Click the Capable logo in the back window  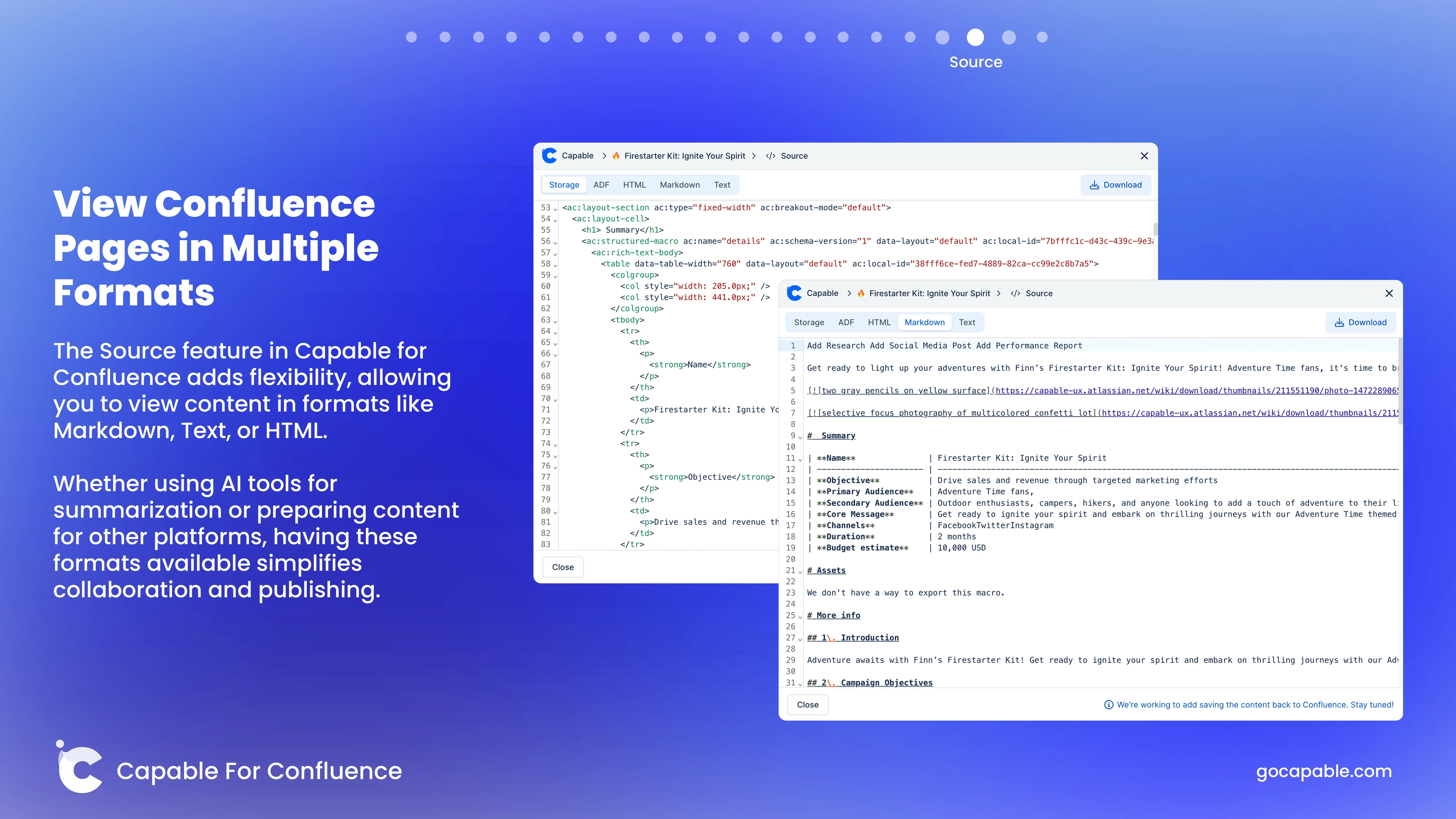[x=549, y=155]
